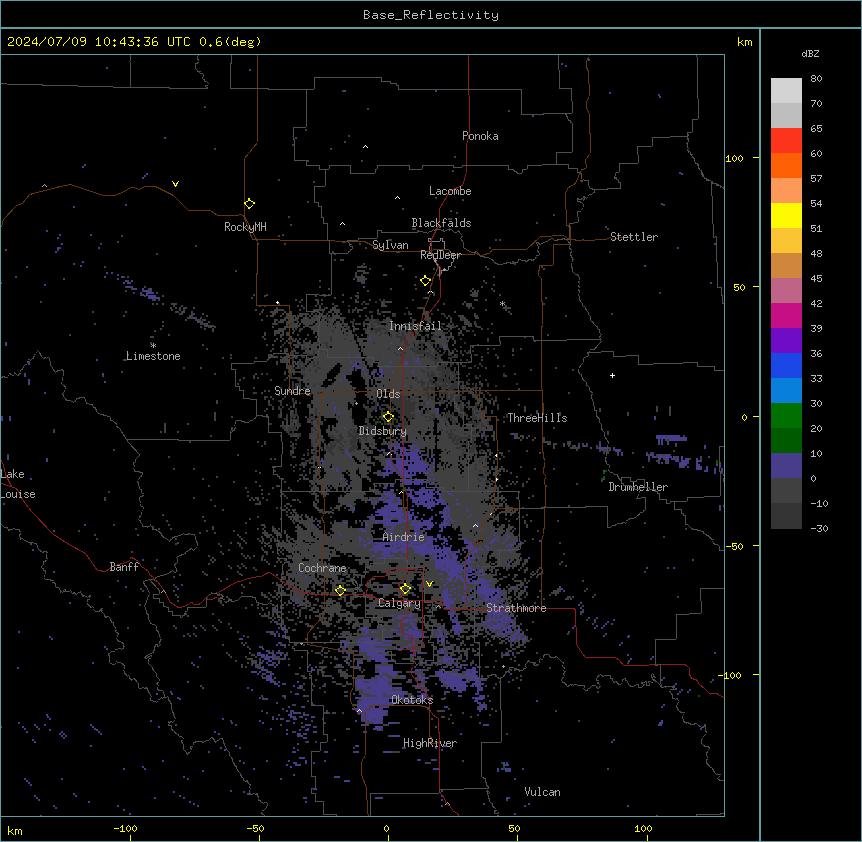Click the -50 tick on the bottom axis
Image resolution: width=862 pixels, height=842 pixels.
[x=255, y=828]
